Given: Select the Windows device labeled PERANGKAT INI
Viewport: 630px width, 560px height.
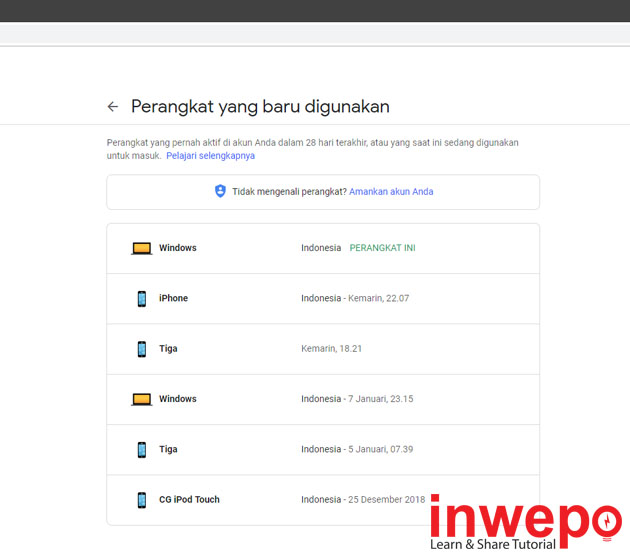Looking at the screenshot, I should coord(177,248).
